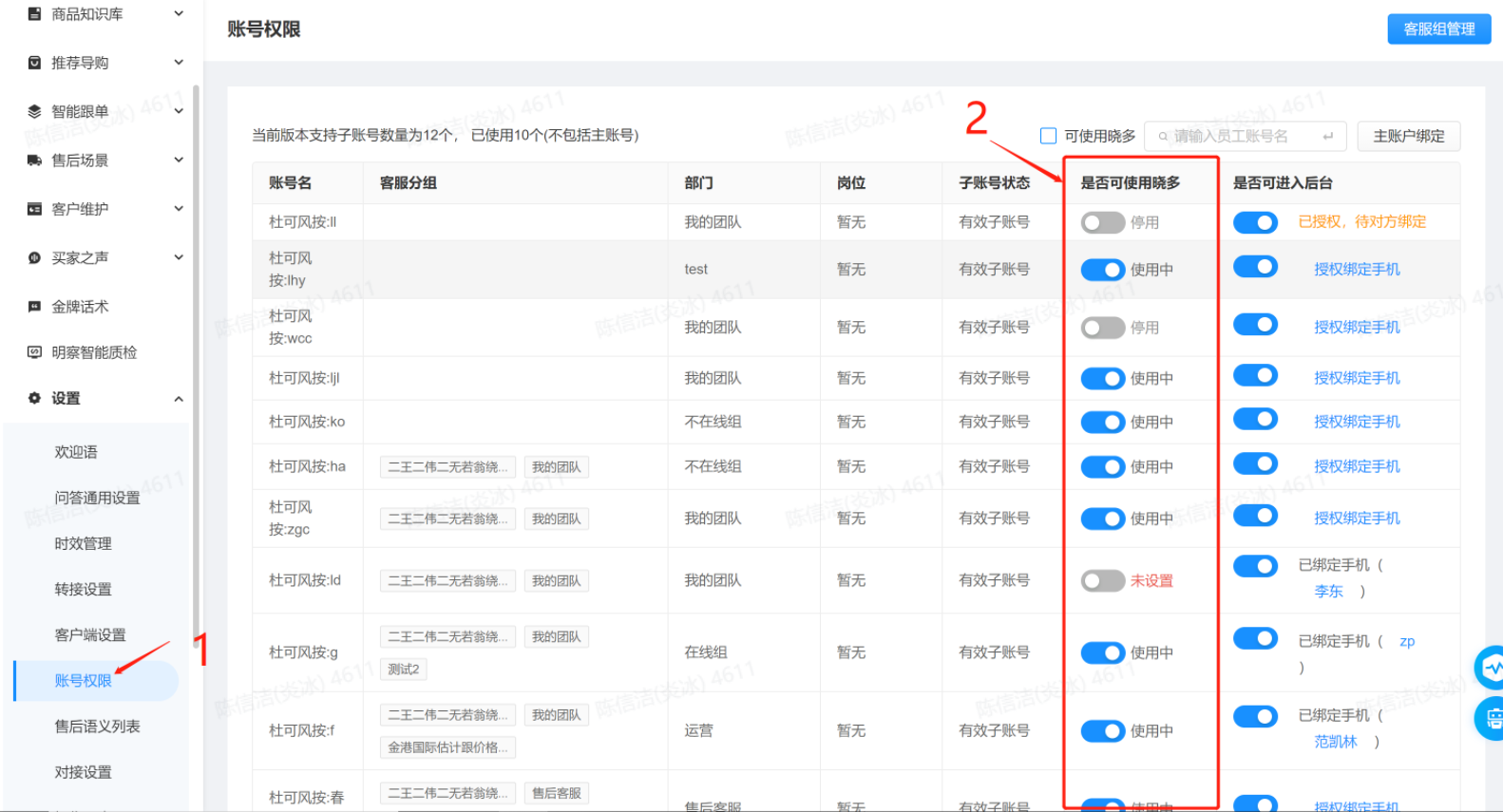Open the 欢迎语 settings page

click(76, 452)
